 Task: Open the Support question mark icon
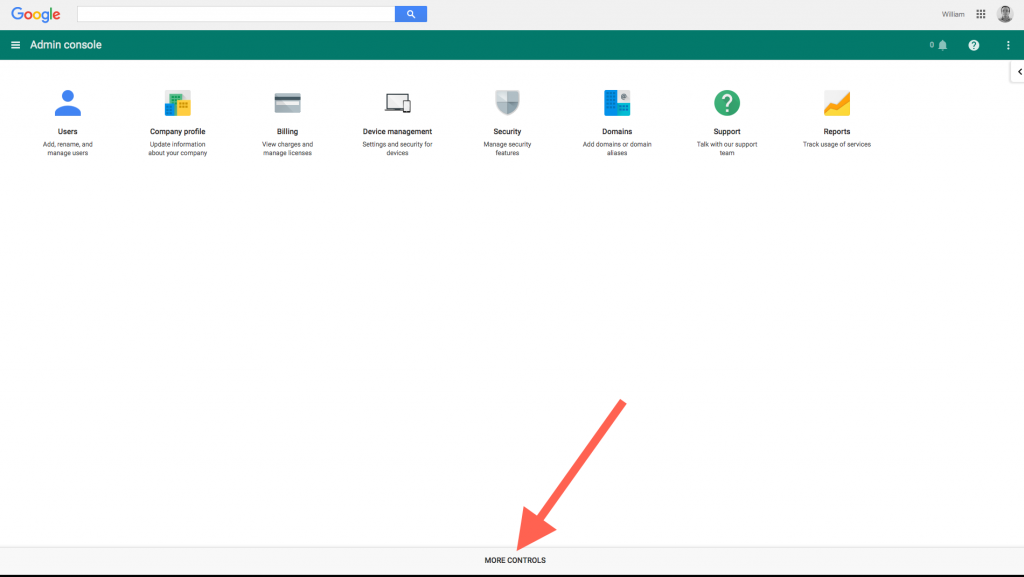click(727, 103)
